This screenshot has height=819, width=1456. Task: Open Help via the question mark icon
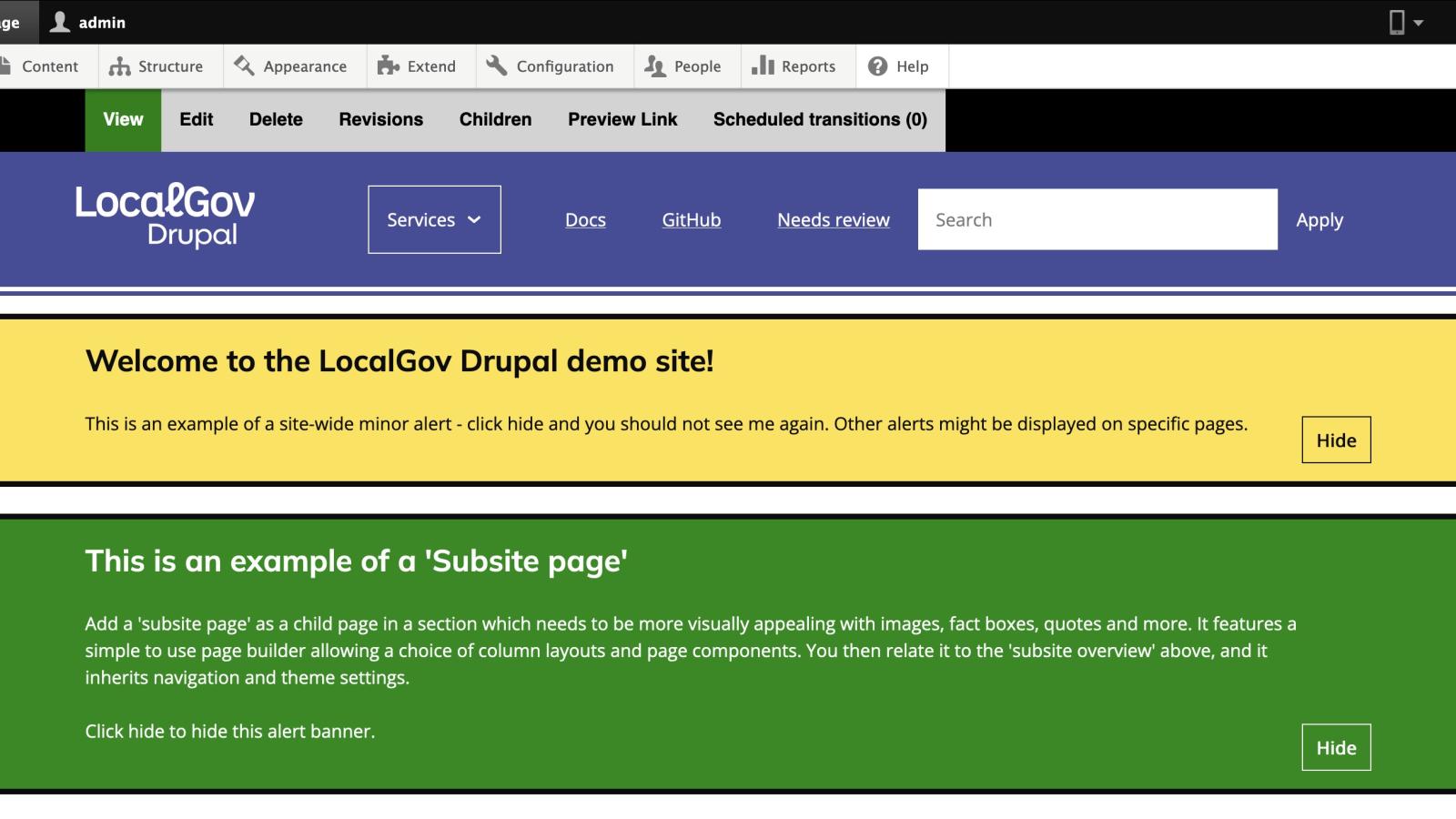coord(877,66)
